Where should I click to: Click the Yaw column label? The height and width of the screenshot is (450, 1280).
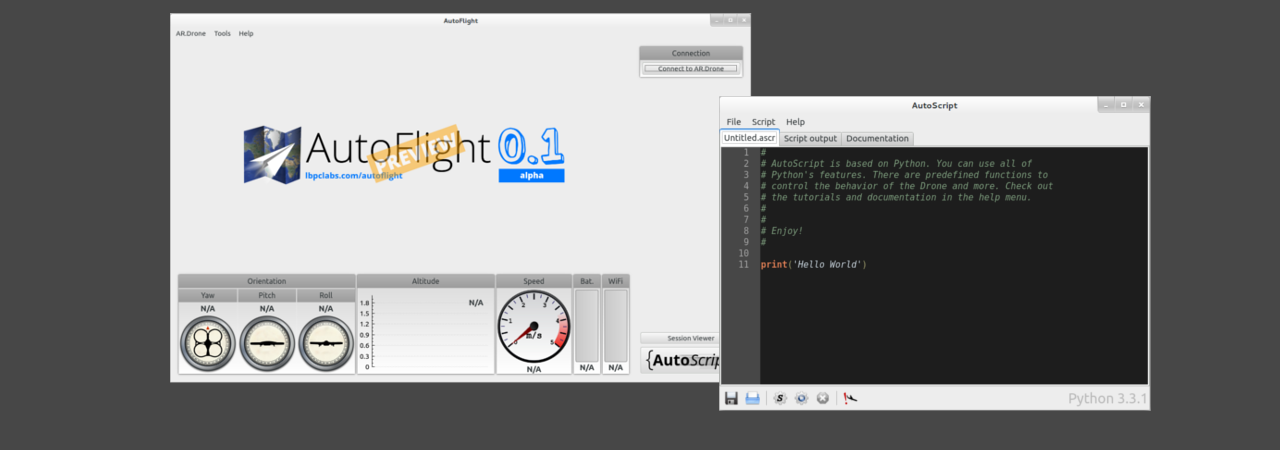pos(207,296)
